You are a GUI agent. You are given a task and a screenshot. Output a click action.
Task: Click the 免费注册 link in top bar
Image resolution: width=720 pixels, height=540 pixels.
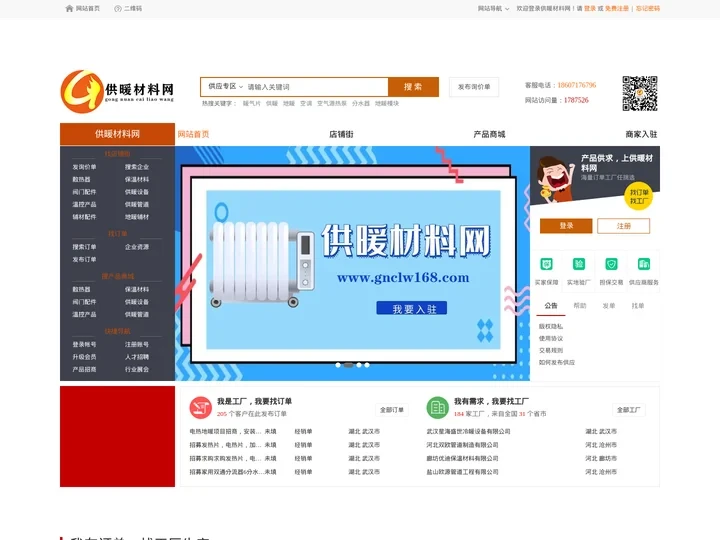(x=616, y=8)
